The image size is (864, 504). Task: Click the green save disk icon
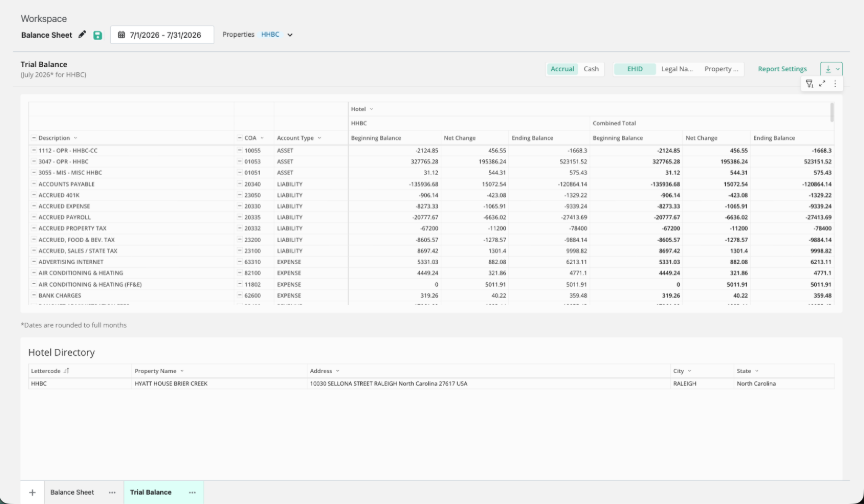point(98,35)
